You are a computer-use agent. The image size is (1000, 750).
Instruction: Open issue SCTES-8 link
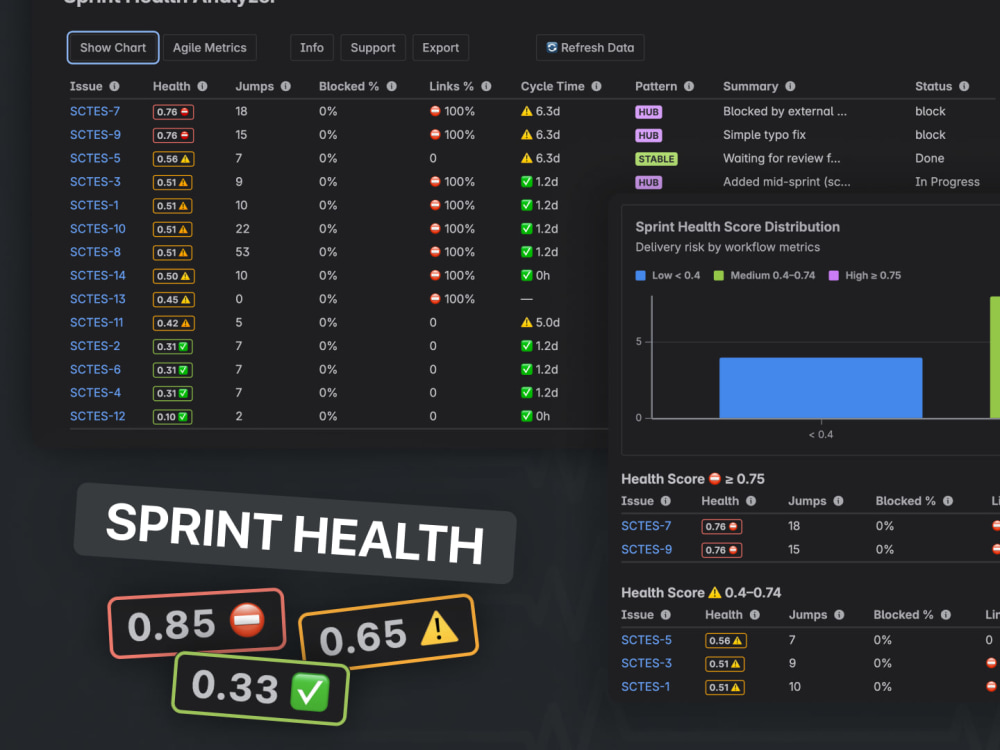click(x=95, y=252)
